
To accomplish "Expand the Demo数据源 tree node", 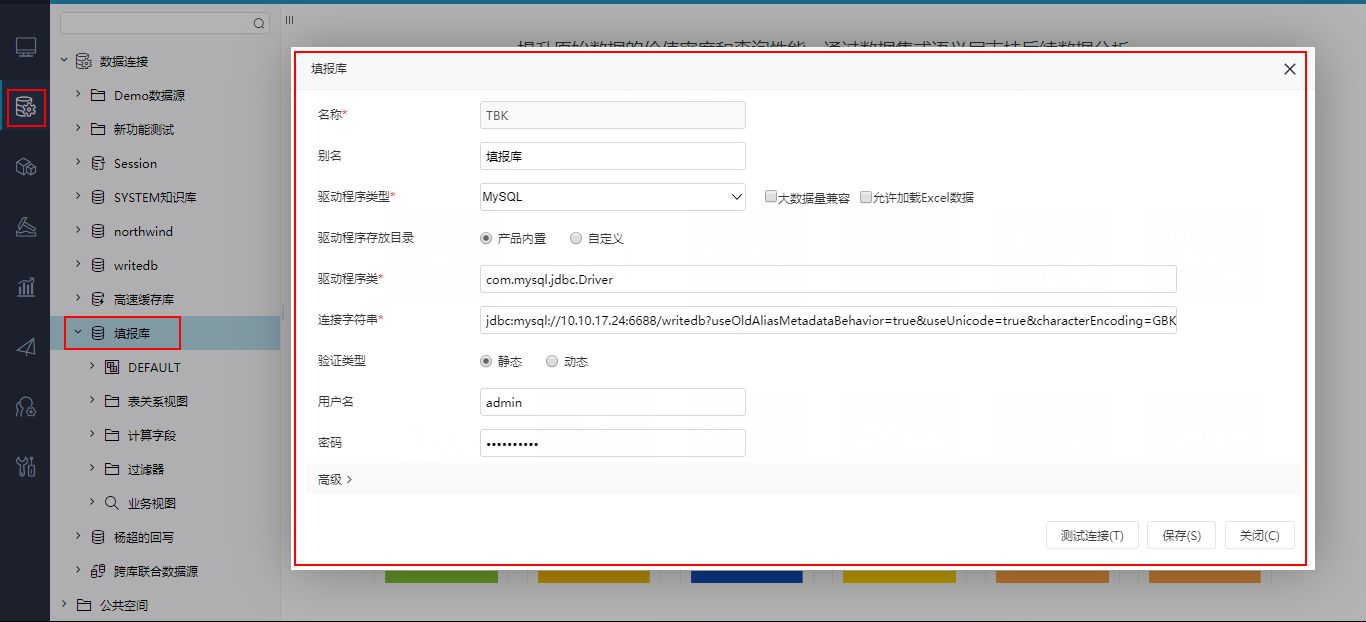I will (x=78, y=95).
